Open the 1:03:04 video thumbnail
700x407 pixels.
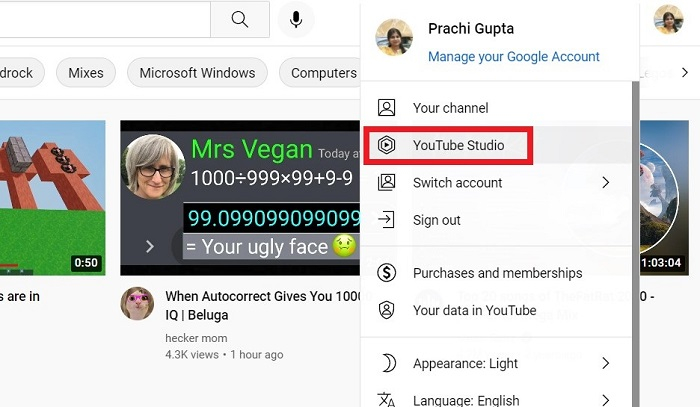pyautogui.click(x=664, y=198)
